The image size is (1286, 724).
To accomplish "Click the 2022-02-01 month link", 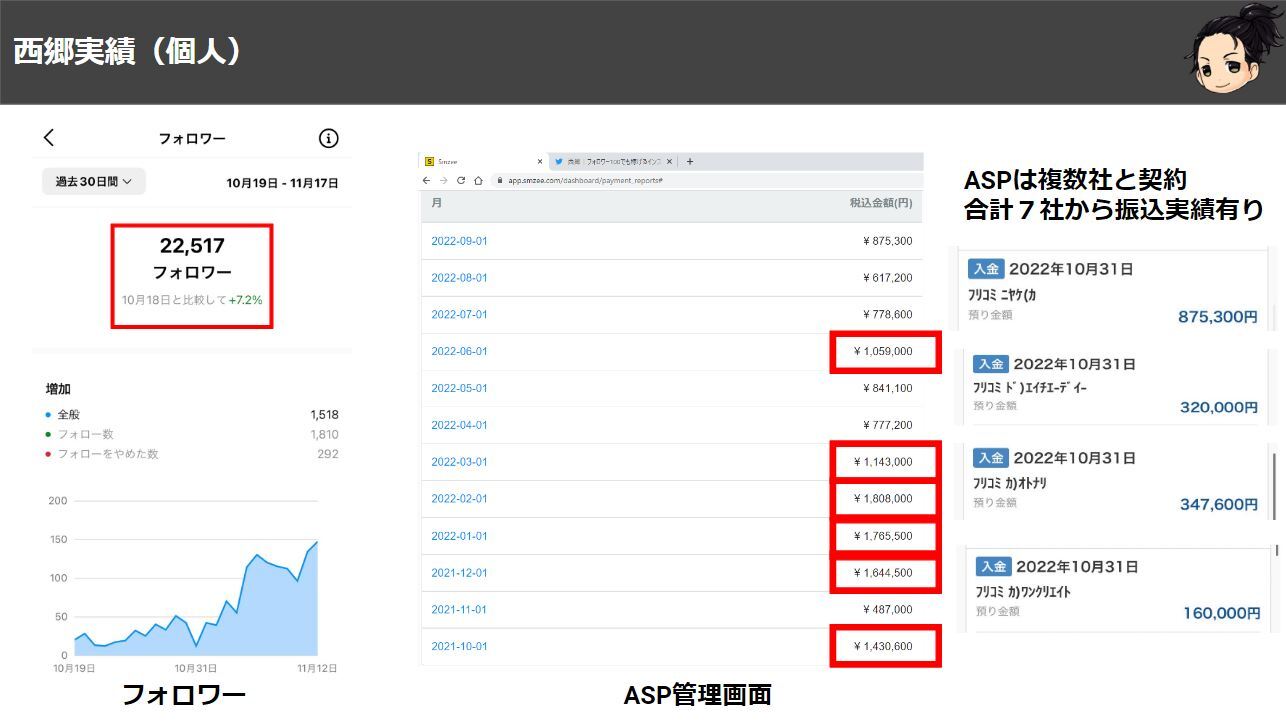I will tap(459, 498).
